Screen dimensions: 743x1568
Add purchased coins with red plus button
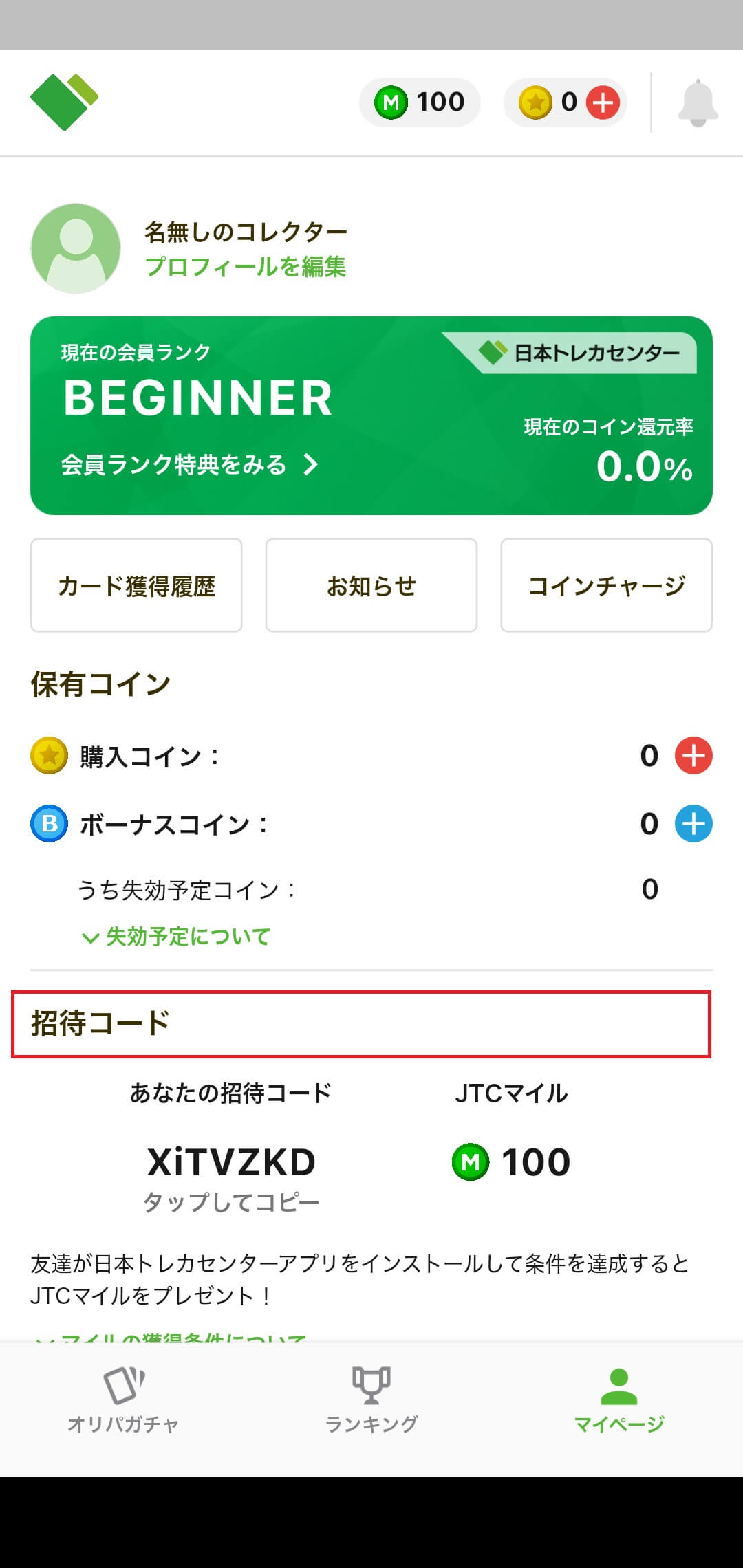point(693,756)
